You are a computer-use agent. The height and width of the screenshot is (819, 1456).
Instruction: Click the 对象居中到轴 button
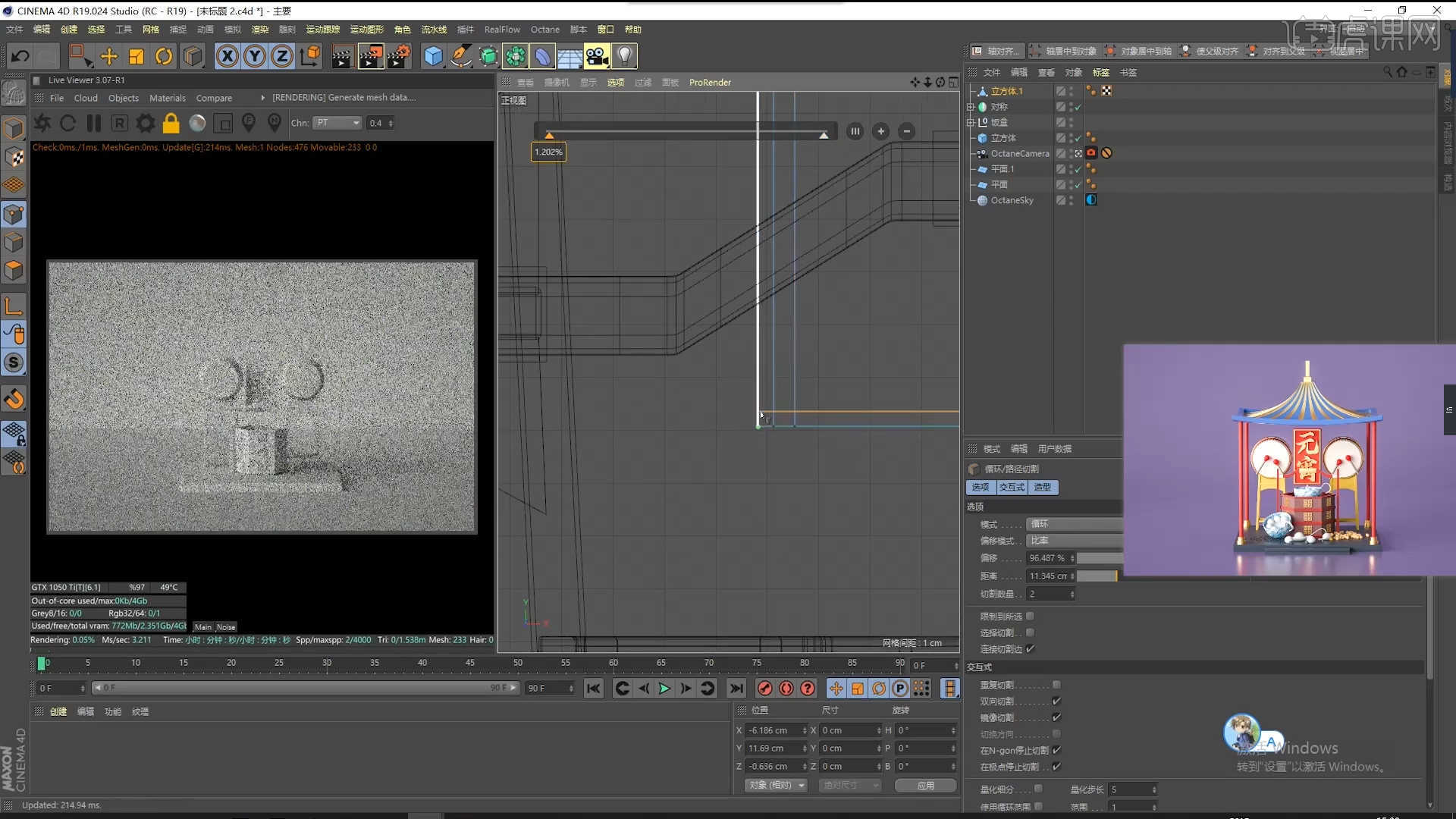pyautogui.click(x=1139, y=51)
